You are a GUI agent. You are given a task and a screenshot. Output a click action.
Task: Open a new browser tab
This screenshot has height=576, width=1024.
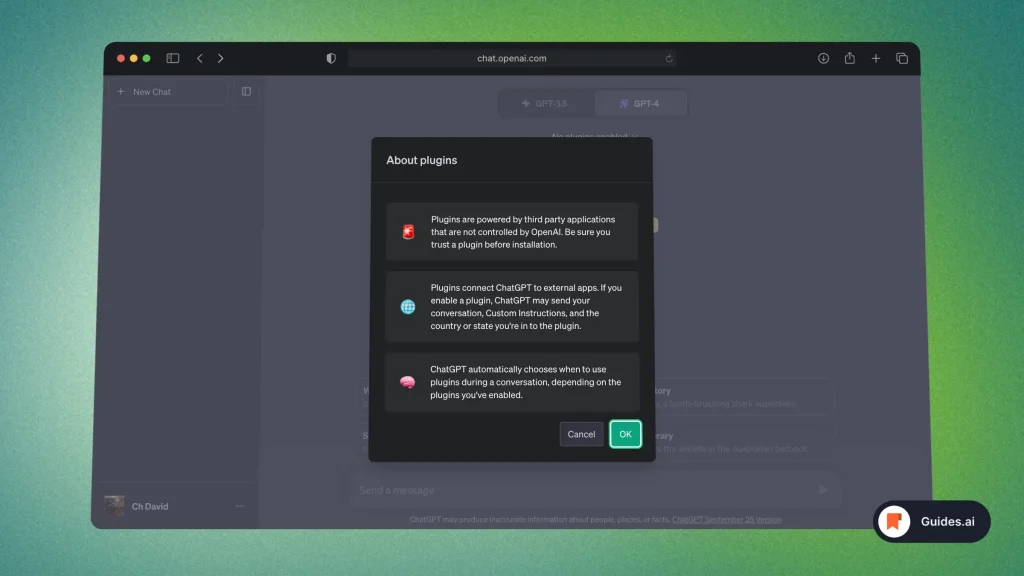(x=876, y=58)
